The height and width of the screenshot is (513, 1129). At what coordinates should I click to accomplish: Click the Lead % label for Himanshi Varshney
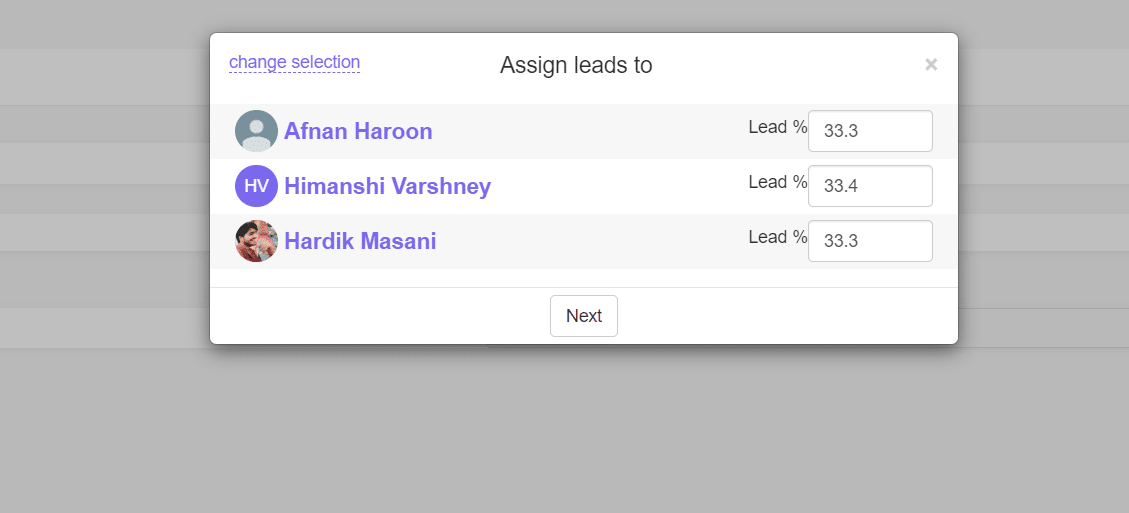click(x=777, y=182)
